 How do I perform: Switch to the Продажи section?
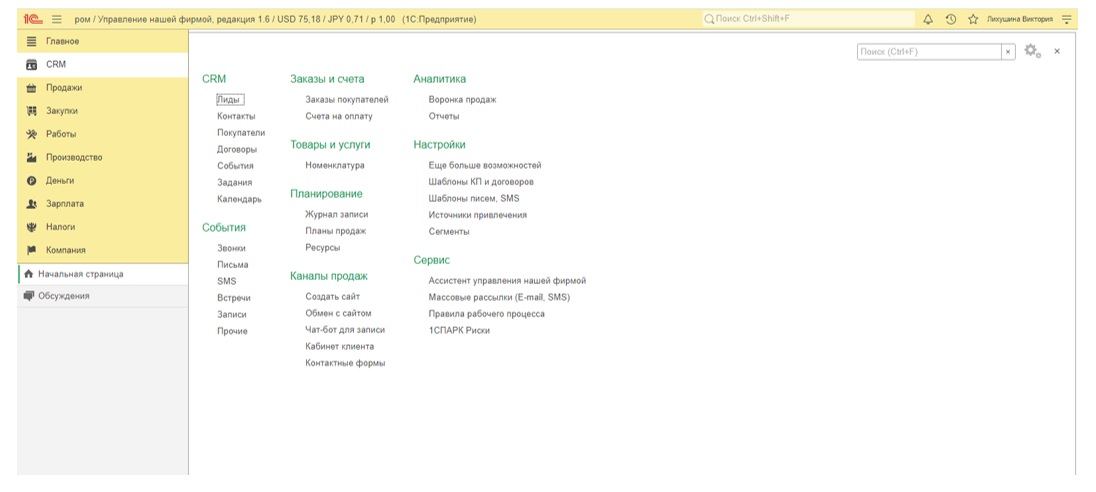coord(64,88)
